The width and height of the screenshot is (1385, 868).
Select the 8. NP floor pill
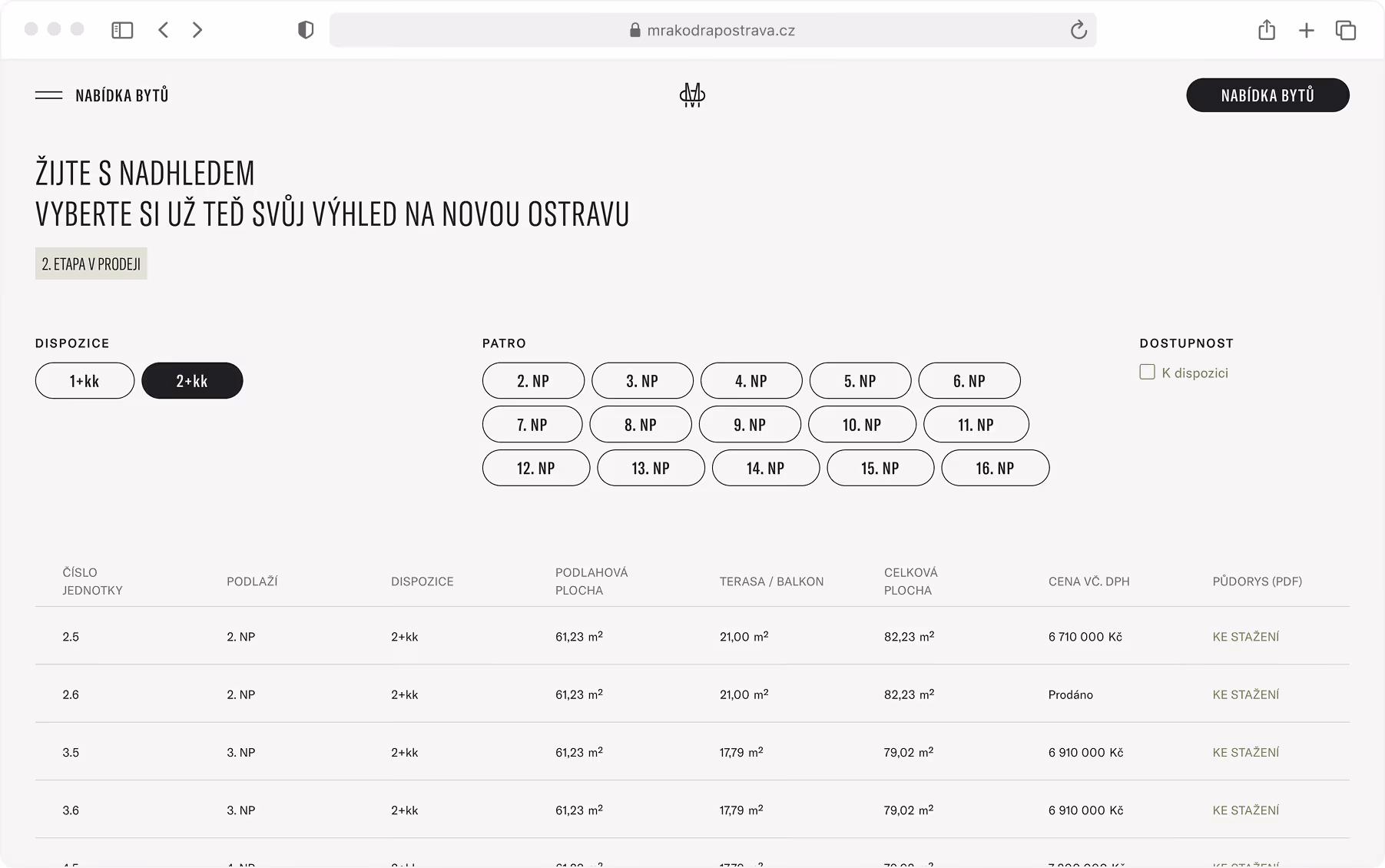pos(641,424)
